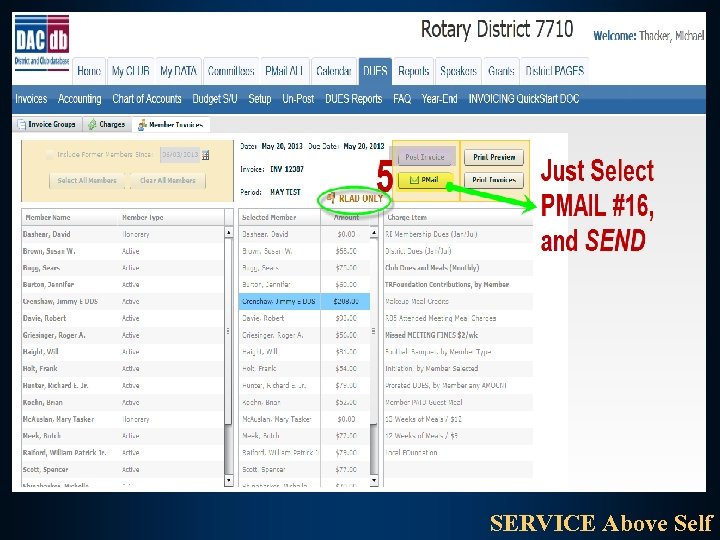This screenshot has height=540, width=720.
Task: Open Chart of Accounts
Action: 147,99
